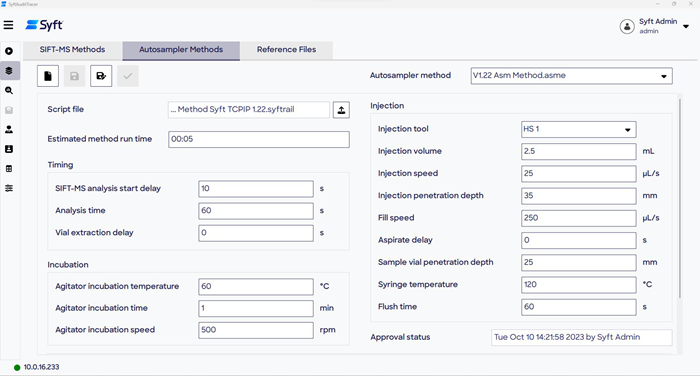Click the Script file path field

tap(249, 110)
